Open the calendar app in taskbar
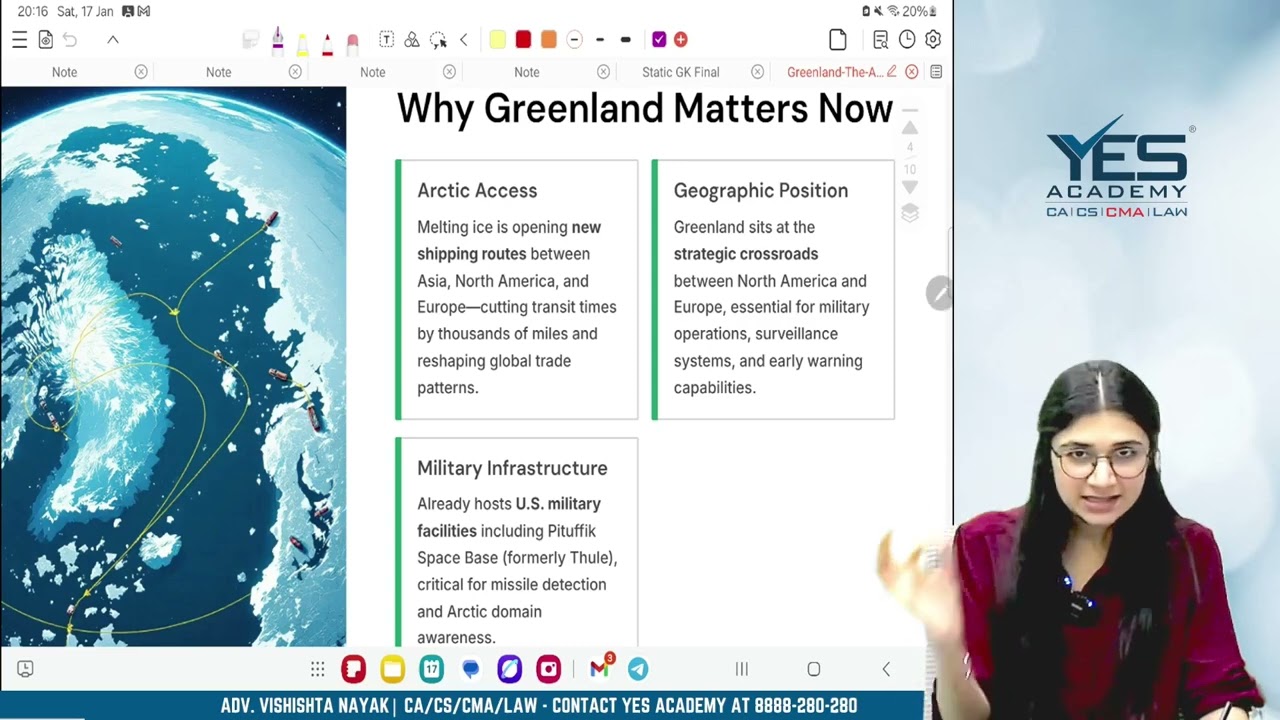Screen dimensions: 1280x720 [431, 669]
